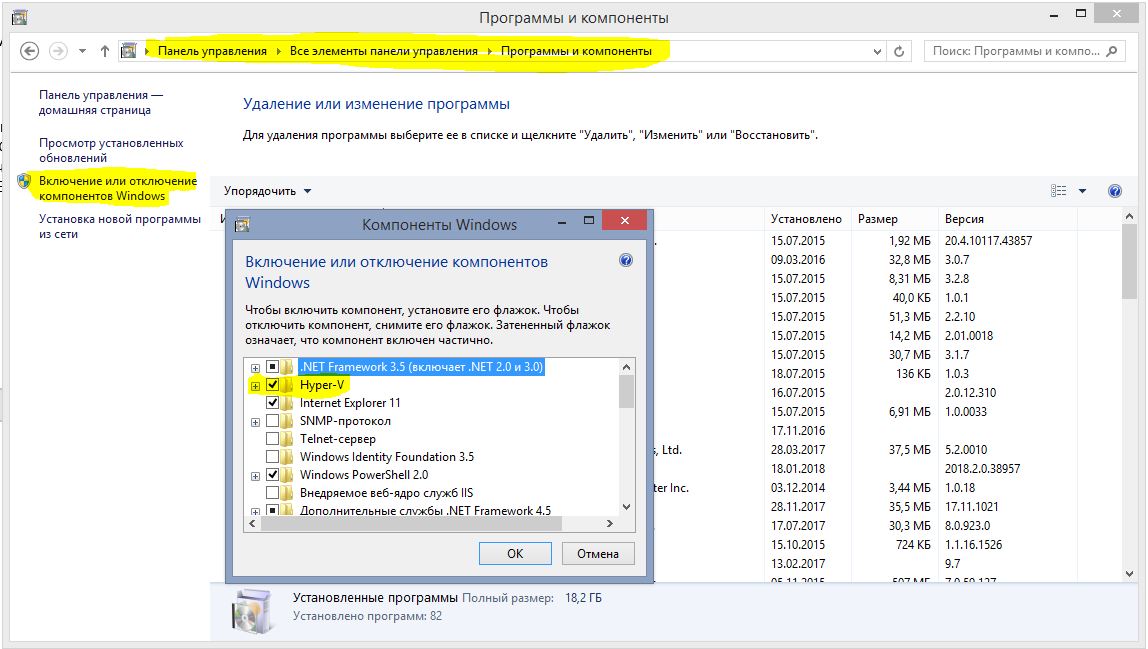Expand Windows PowerShell 2.0 node
This screenshot has height=649, width=1148.
(255, 476)
